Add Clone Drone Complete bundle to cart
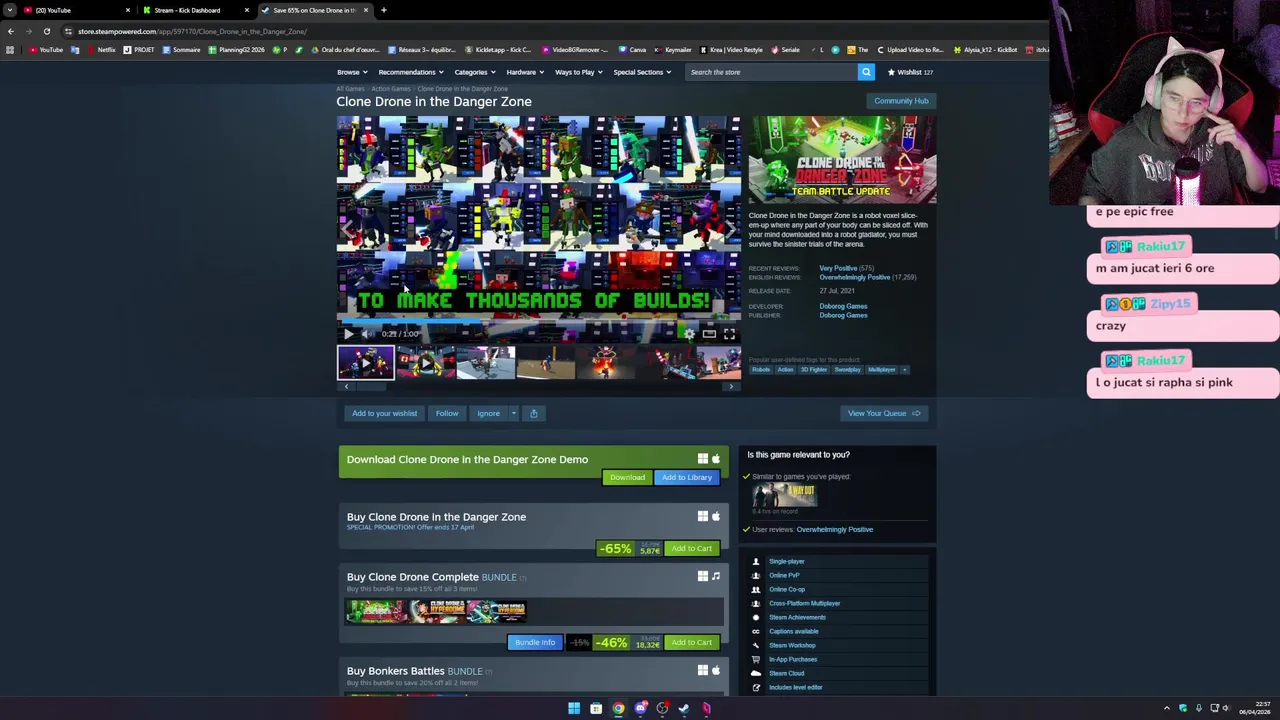The width and height of the screenshot is (1280, 720). pyautogui.click(x=691, y=642)
